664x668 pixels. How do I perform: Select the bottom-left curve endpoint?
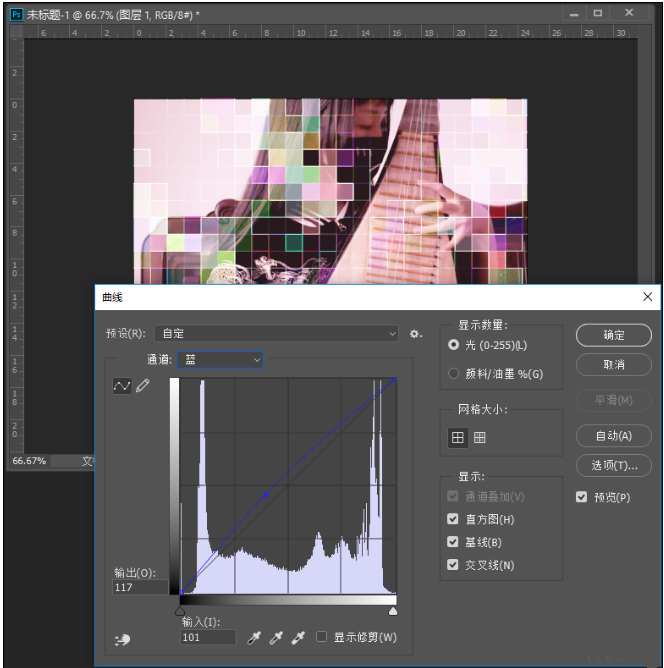pos(182,592)
